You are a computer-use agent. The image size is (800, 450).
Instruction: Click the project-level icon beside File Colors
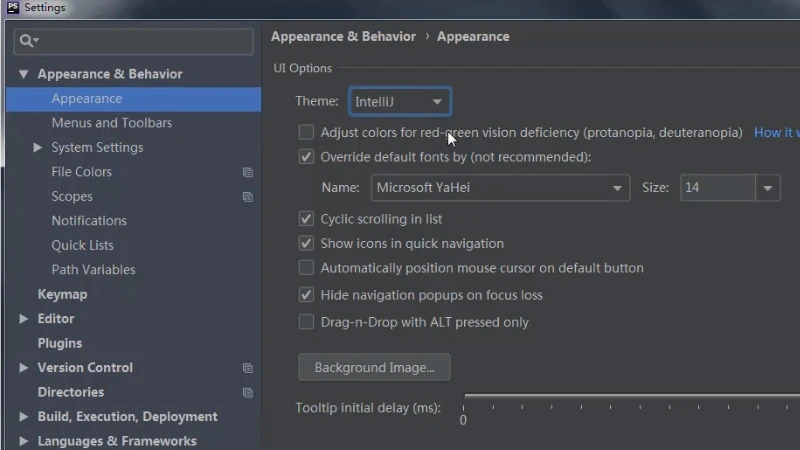[247, 172]
